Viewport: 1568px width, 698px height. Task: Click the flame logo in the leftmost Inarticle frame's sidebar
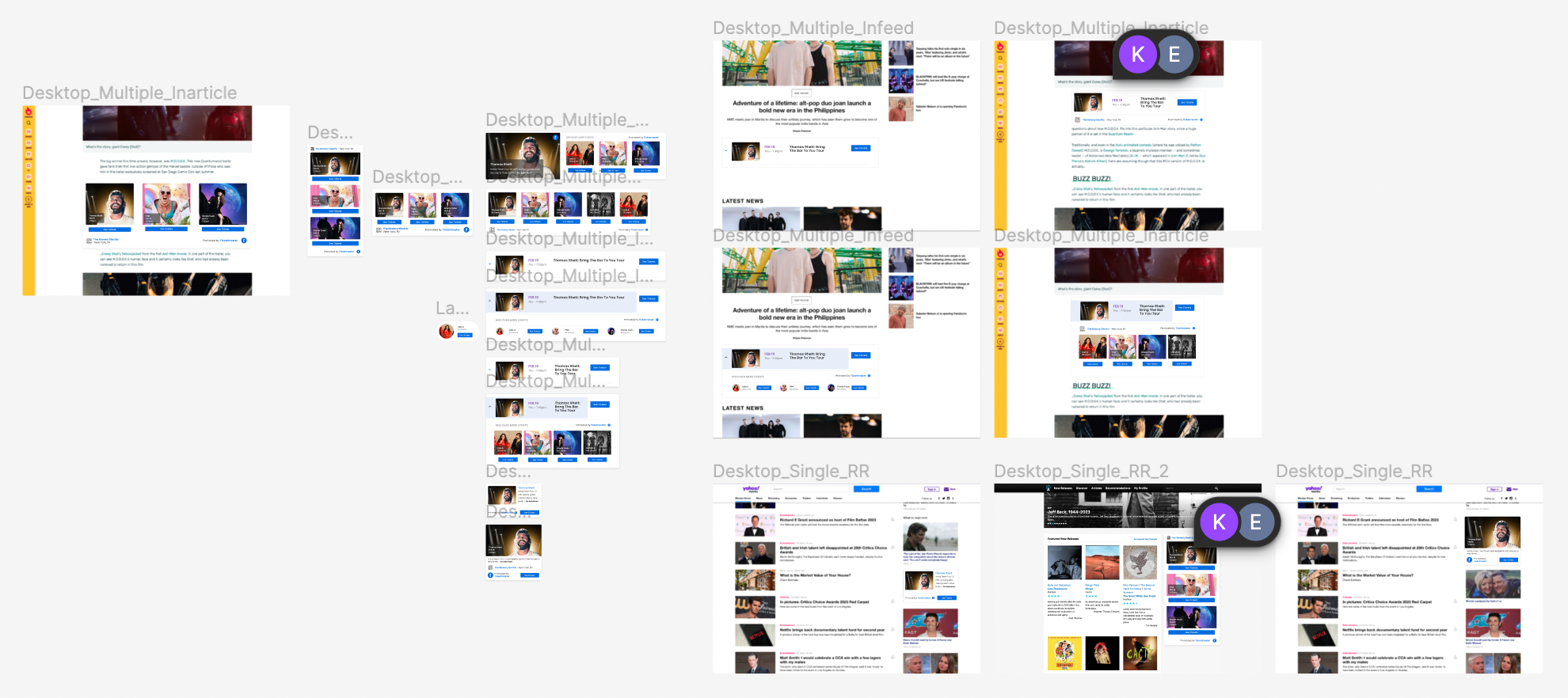(29, 112)
